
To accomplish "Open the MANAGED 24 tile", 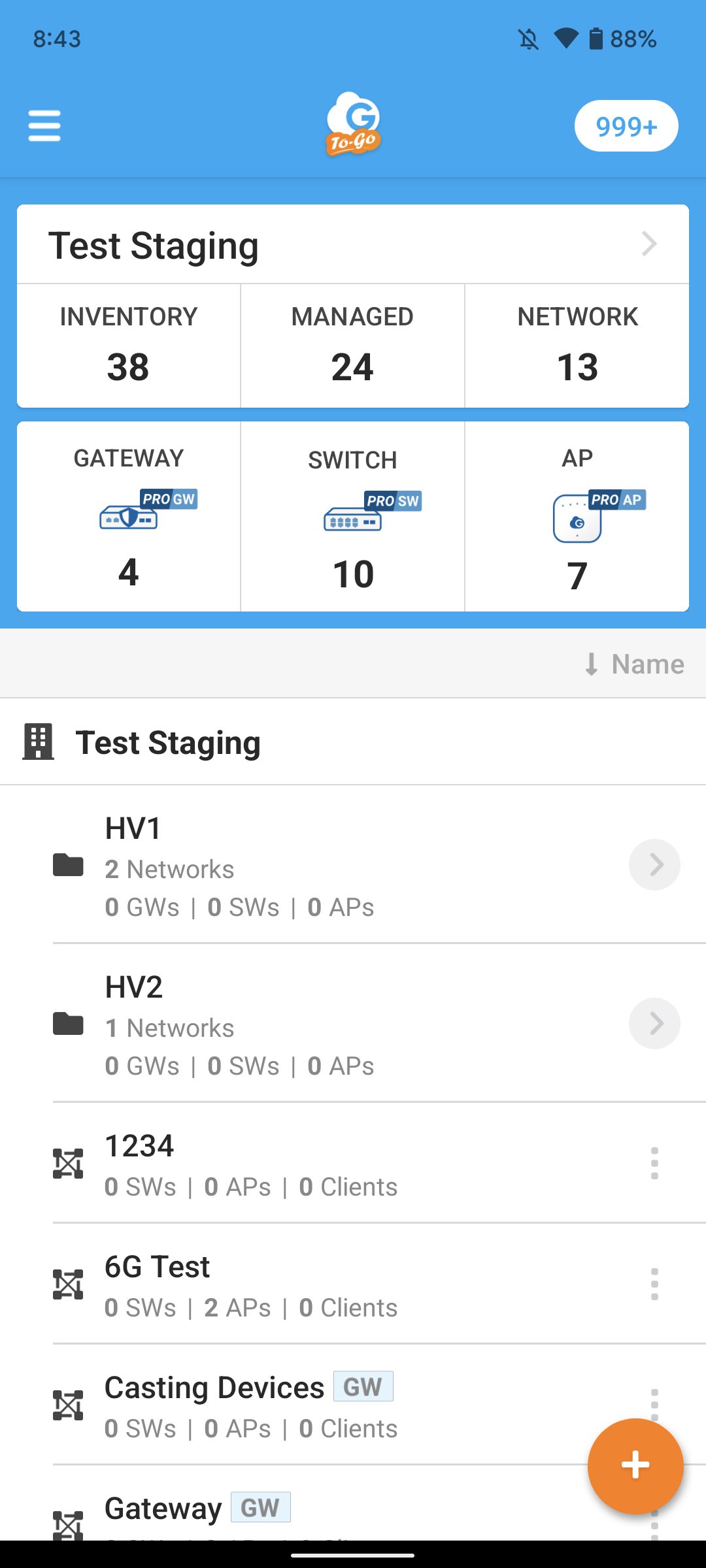I will tap(352, 346).
